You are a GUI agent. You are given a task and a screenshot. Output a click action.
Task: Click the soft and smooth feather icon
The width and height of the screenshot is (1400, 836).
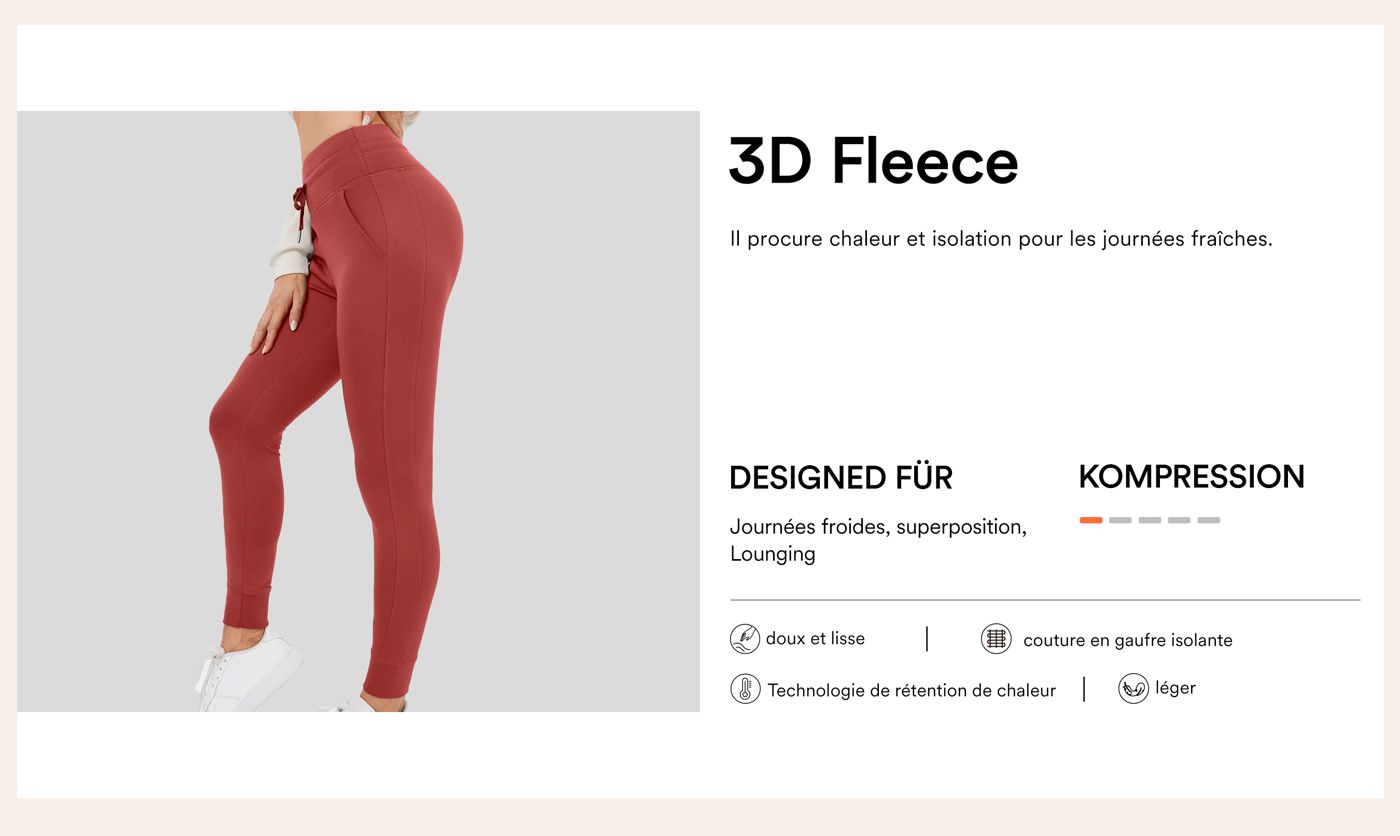pos(745,639)
